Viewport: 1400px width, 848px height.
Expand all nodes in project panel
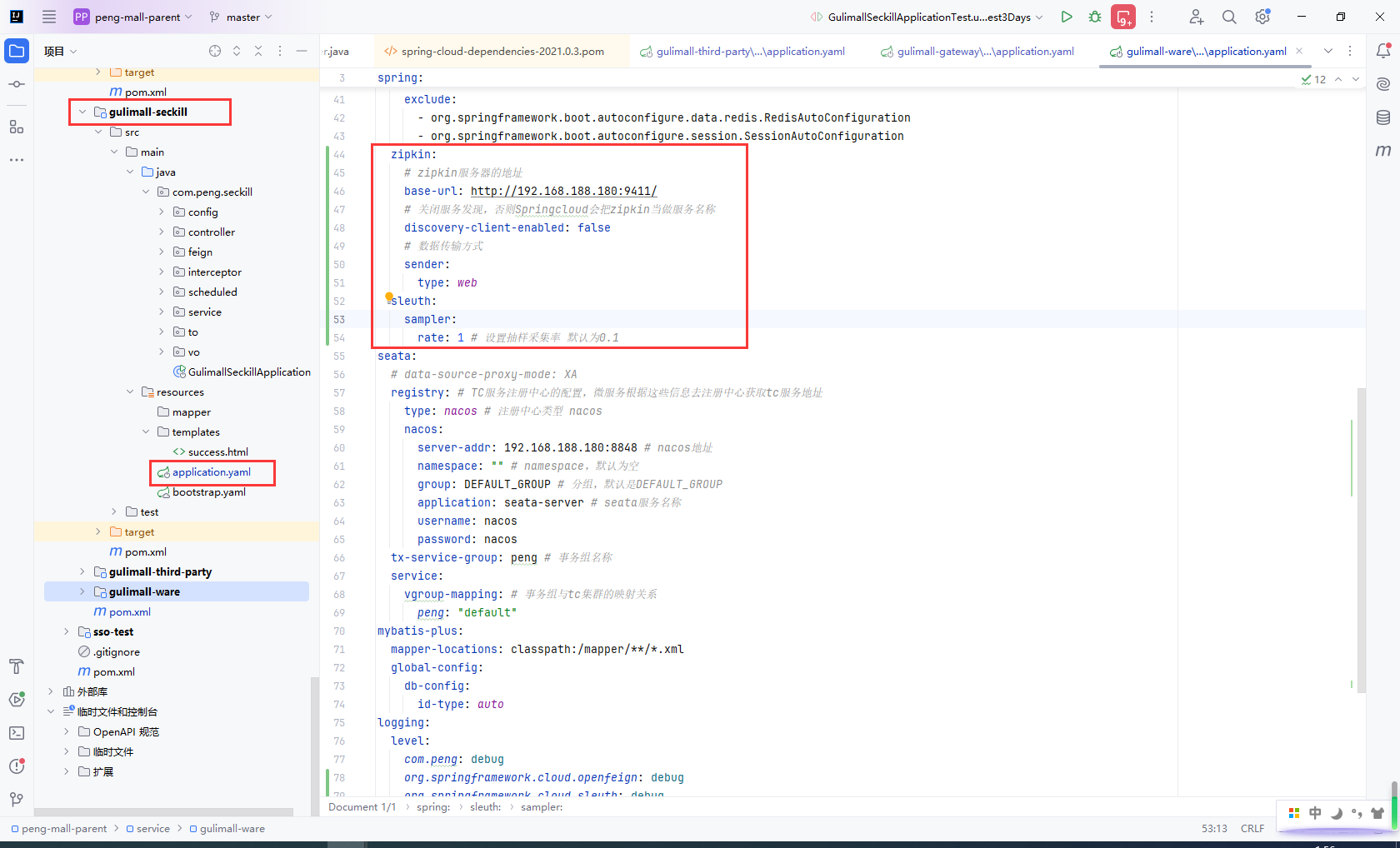pyautogui.click(x=237, y=51)
